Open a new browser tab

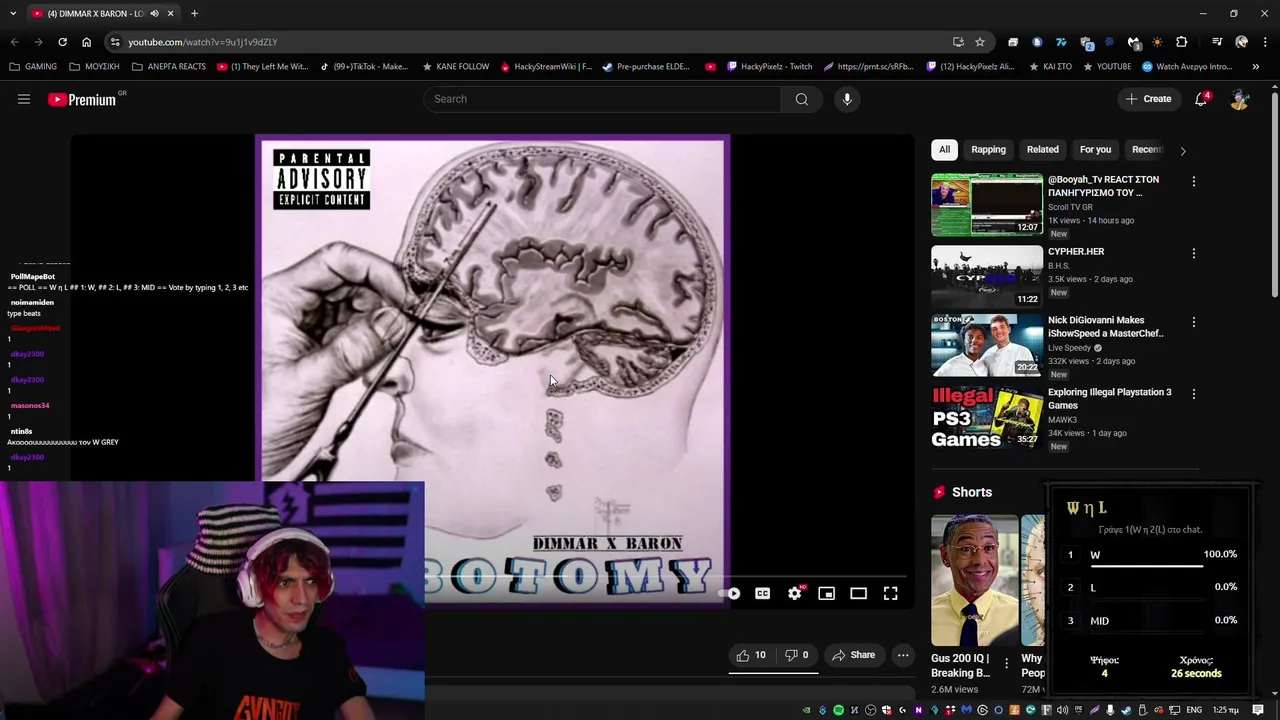click(x=194, y=13)
